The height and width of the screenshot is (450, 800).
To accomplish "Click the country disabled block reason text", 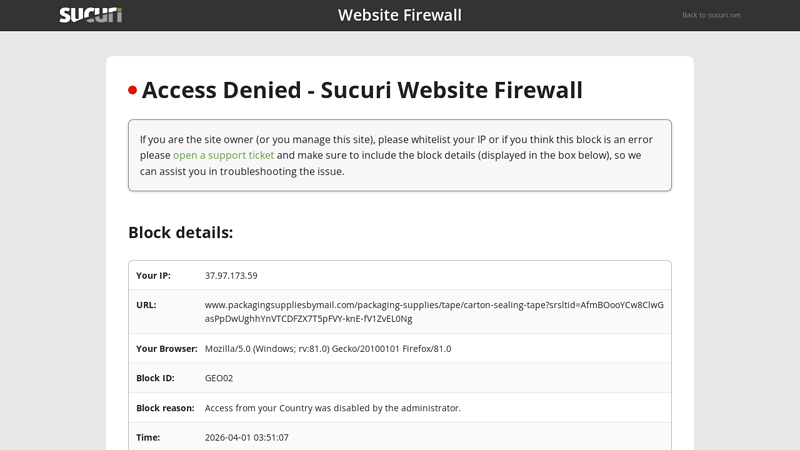I will (332, 408).
